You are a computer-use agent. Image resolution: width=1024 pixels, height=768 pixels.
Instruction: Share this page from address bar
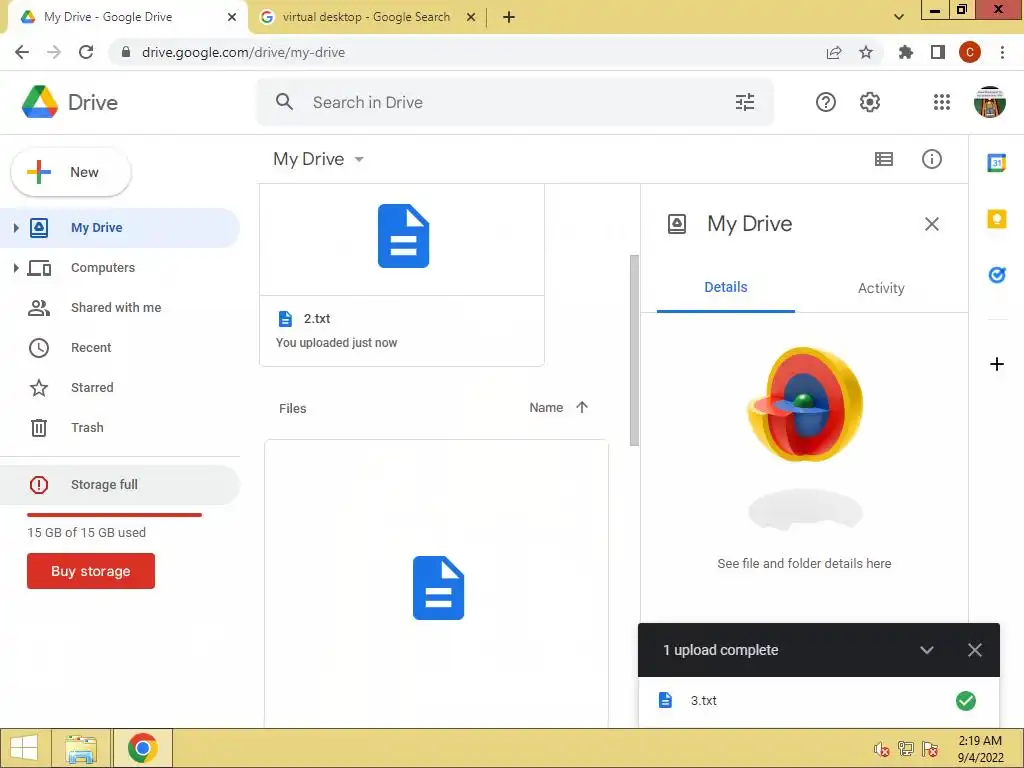click(834, 52)
